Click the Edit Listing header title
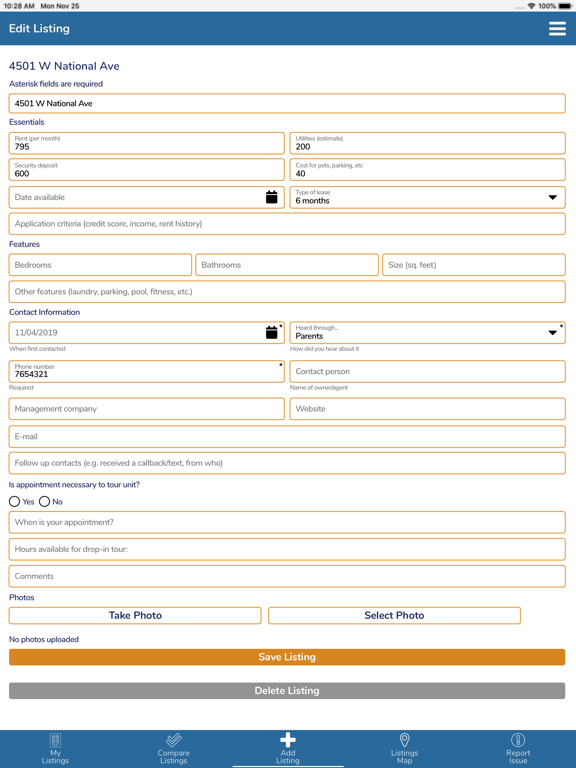 point(39,28)
